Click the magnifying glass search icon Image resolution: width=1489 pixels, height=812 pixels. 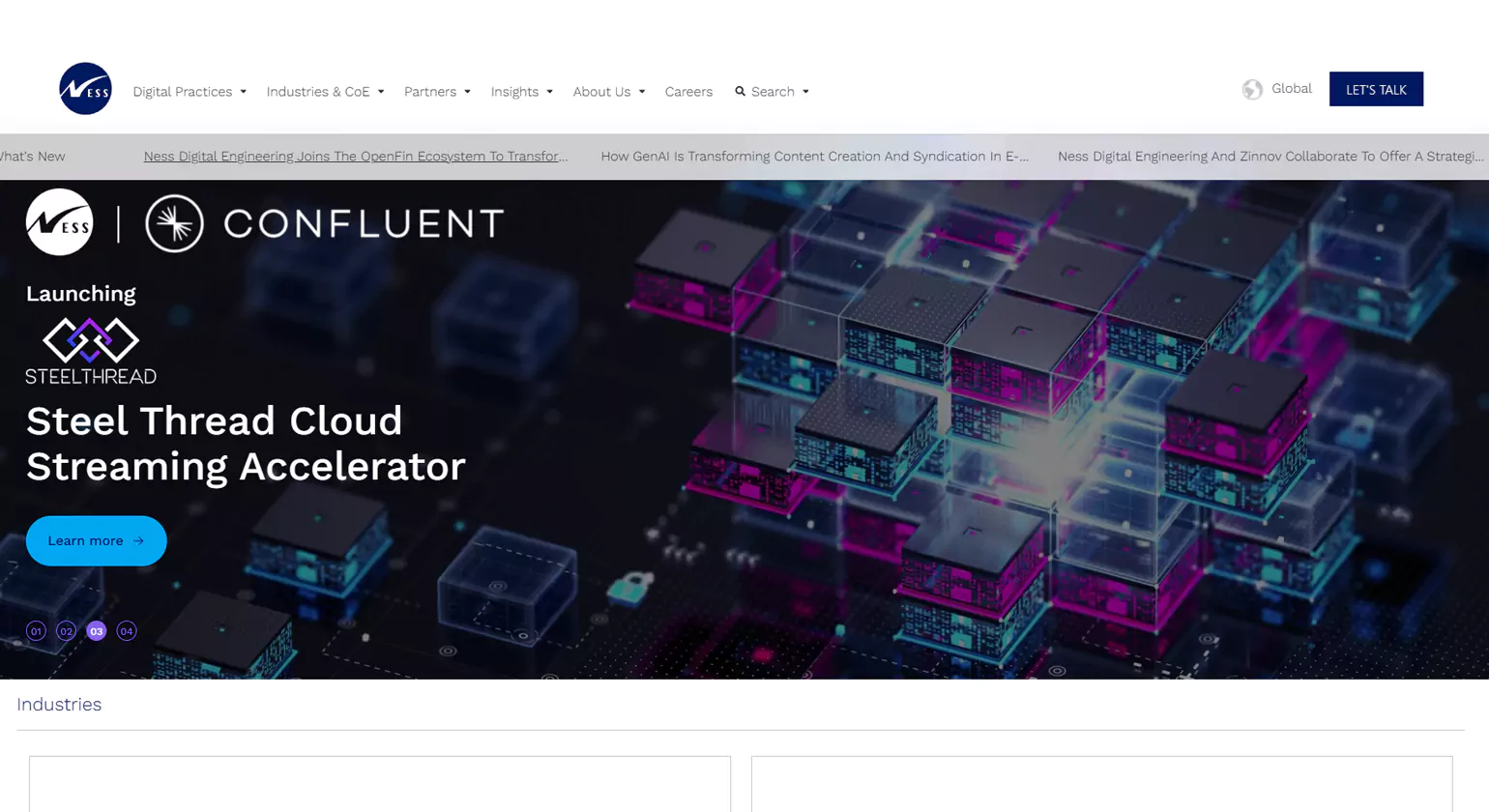pyautogui.click(x=740, y=92)
